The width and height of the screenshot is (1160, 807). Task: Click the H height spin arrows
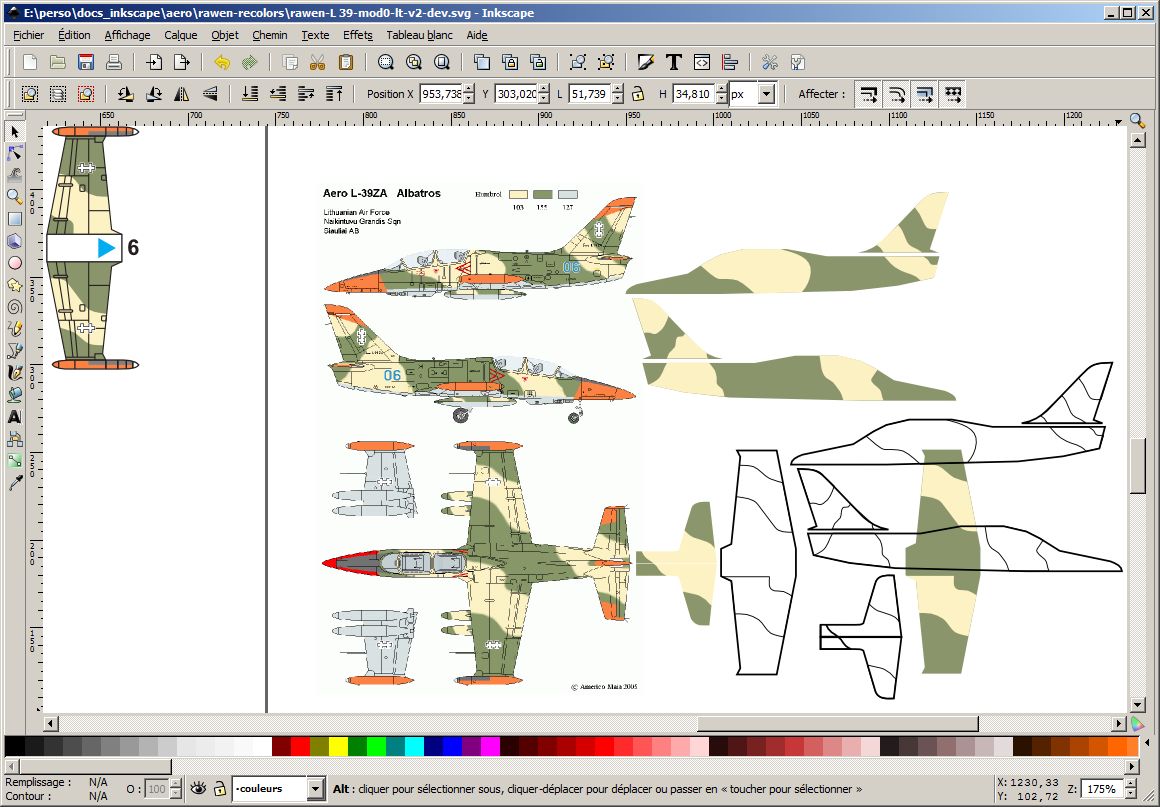[x=721, y=94]
